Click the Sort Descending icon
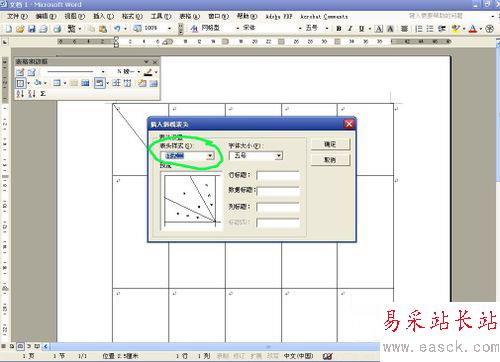Image resolution: width=500 pixels, height=362 pixels. (32, 94)
